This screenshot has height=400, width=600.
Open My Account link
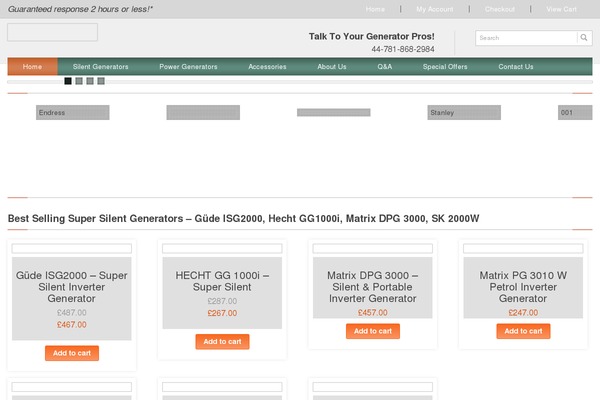click(435, 9)
